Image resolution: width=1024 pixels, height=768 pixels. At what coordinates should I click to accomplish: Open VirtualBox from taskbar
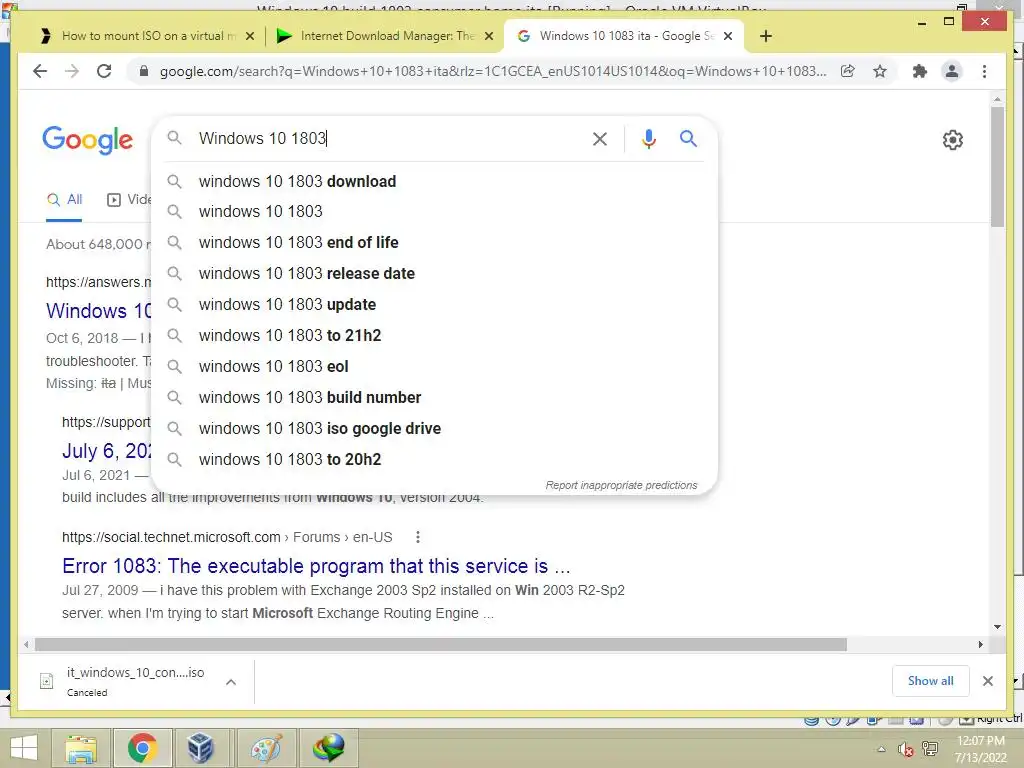tap(200, 748)
